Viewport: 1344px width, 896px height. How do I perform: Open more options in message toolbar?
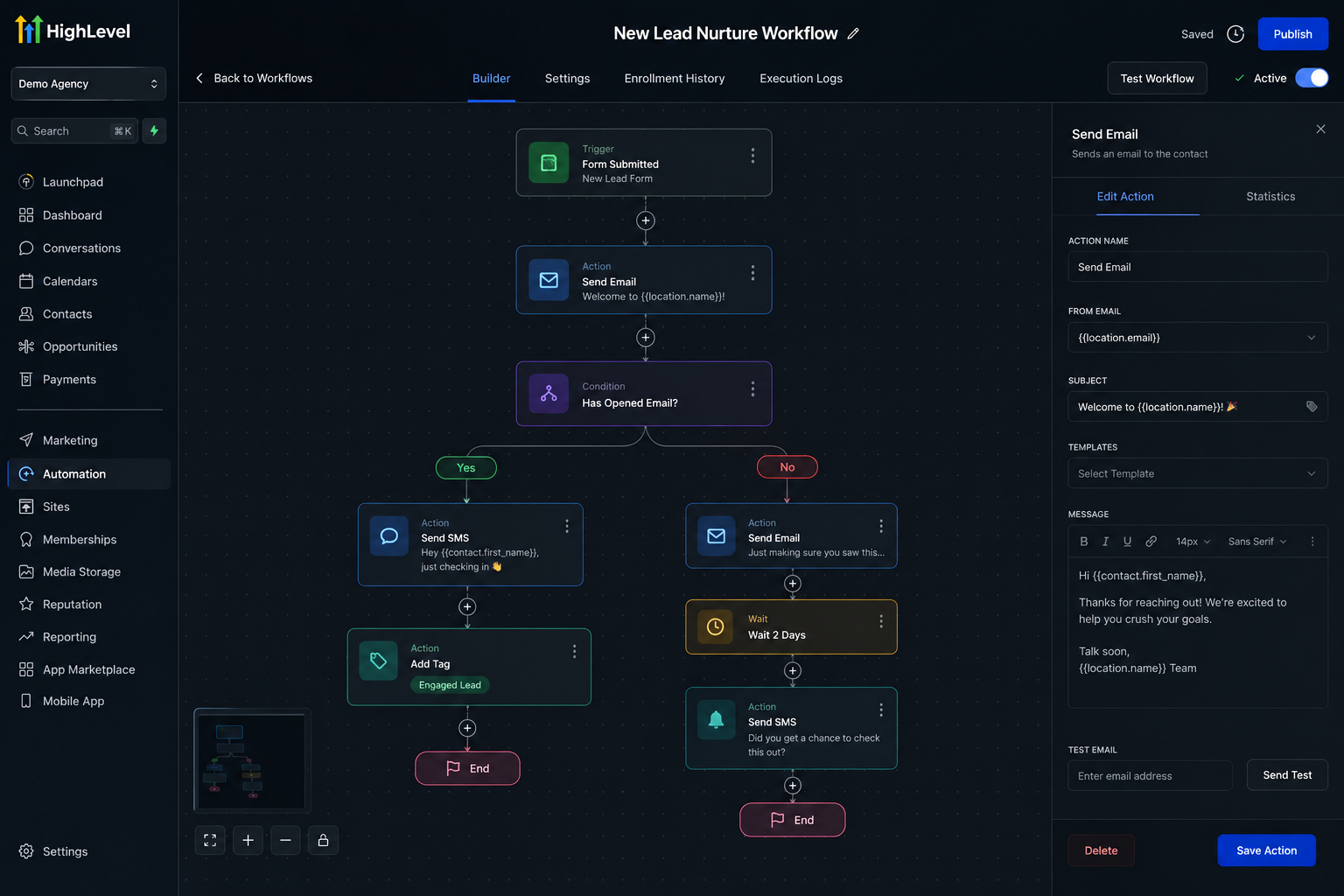pyautogui.click(x=1312, y=542)
